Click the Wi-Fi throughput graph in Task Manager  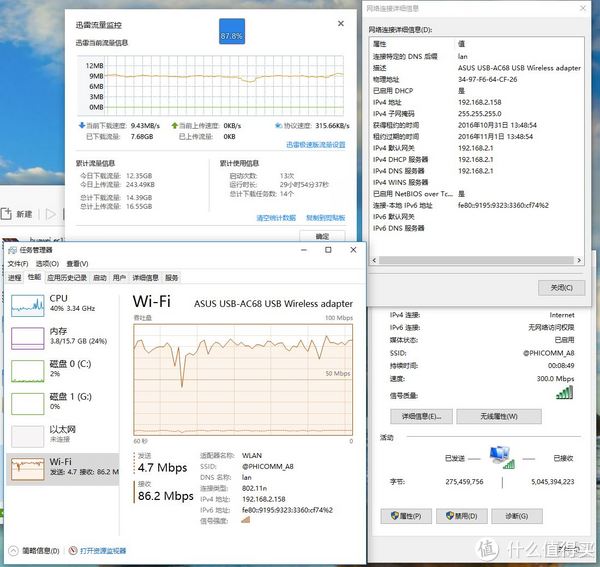(x=243, y=380)
